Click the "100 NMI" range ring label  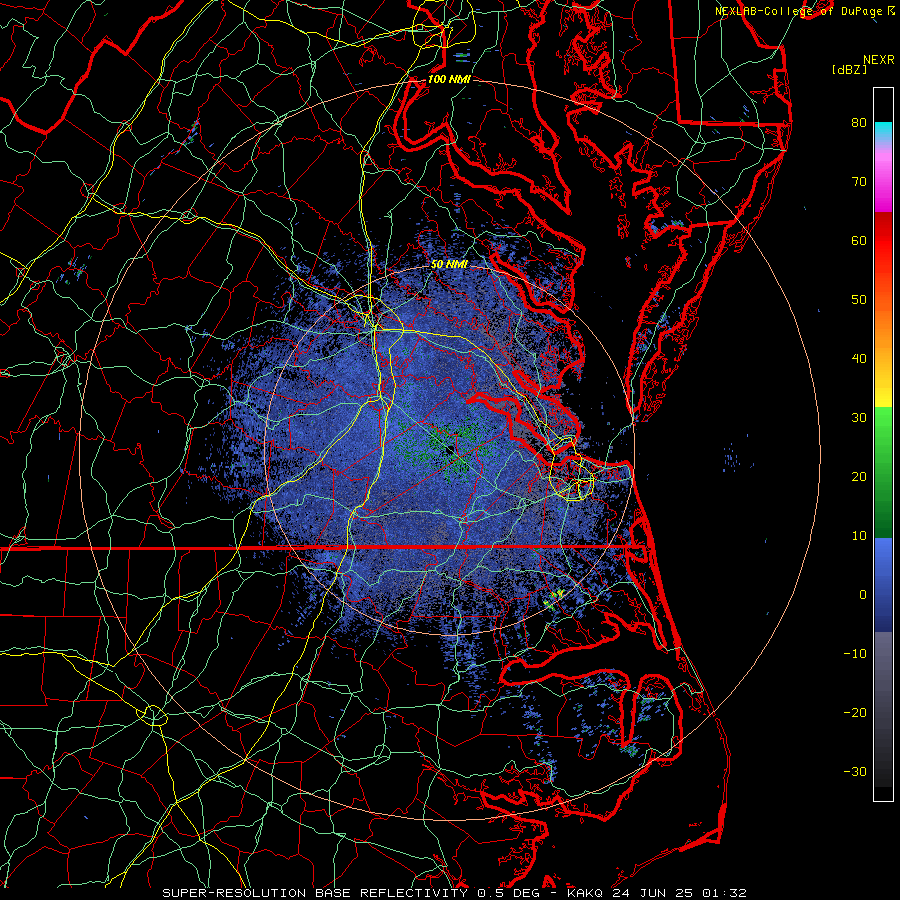coord(449,79)
